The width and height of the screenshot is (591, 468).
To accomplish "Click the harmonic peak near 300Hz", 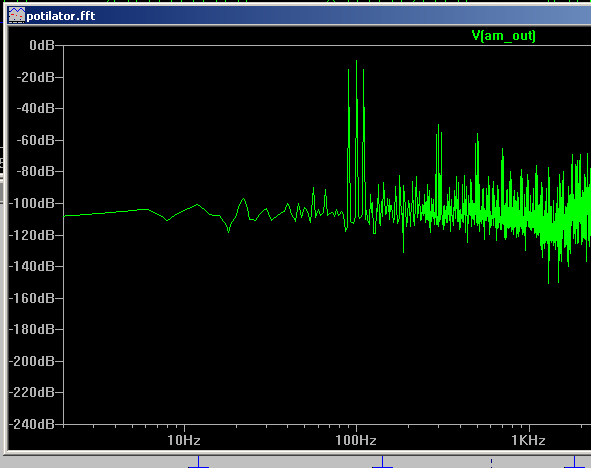I will [x=438, y=126].
